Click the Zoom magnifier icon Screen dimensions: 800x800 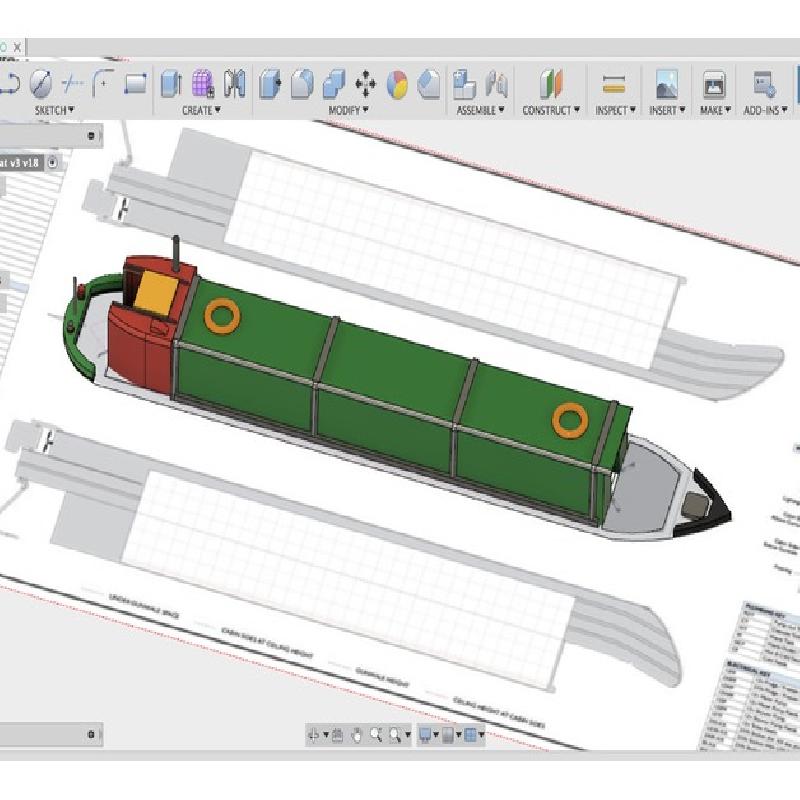(376, 735)
